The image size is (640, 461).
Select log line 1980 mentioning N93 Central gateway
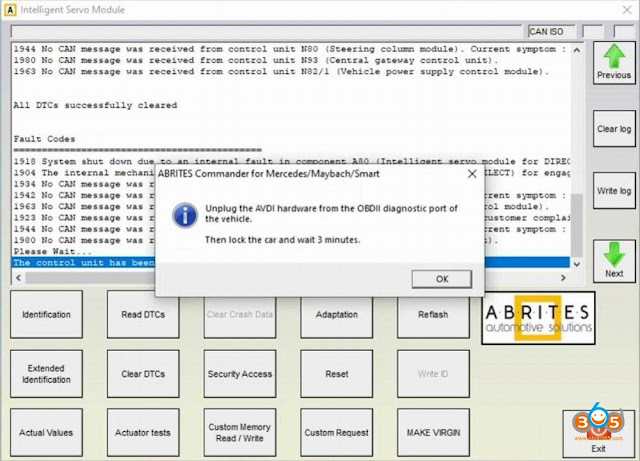pyautogui.click(x=256, y=60)
